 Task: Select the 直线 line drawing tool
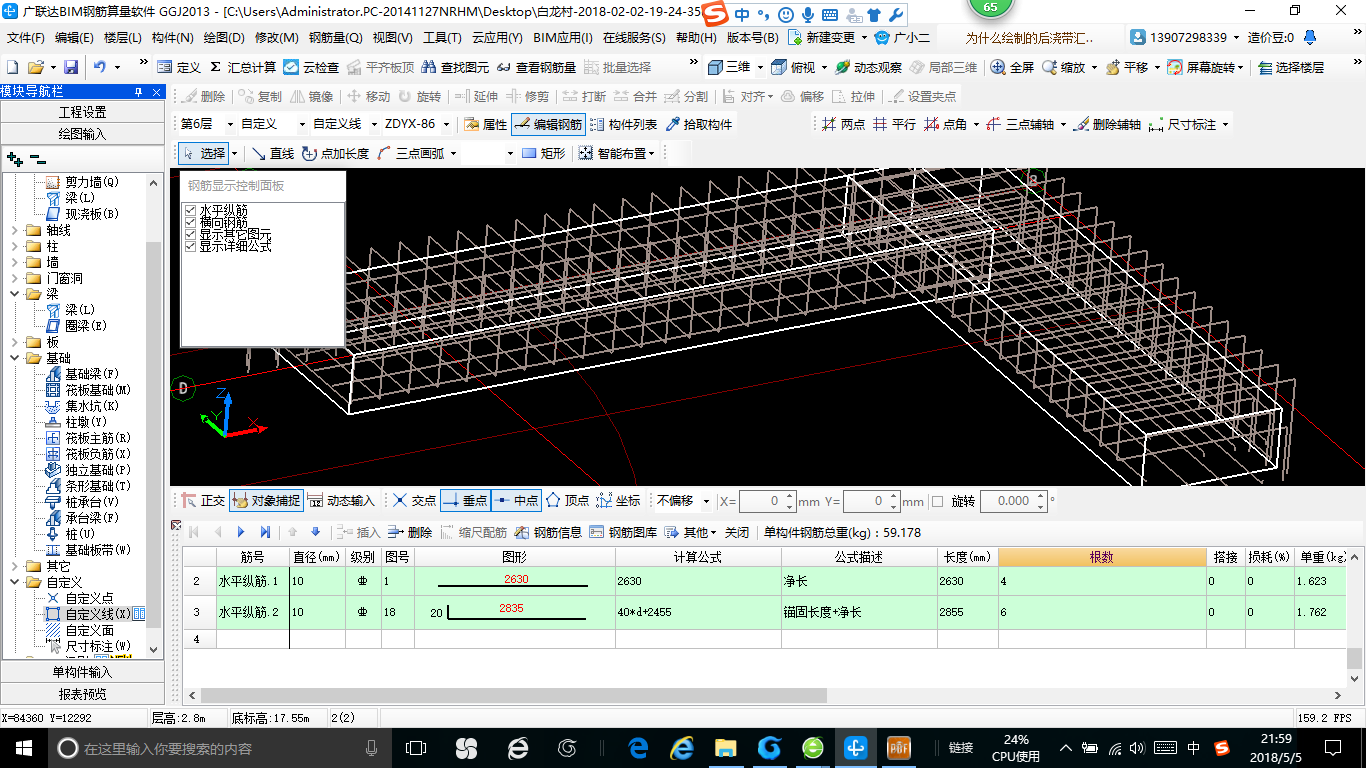[x=272, y=153]
